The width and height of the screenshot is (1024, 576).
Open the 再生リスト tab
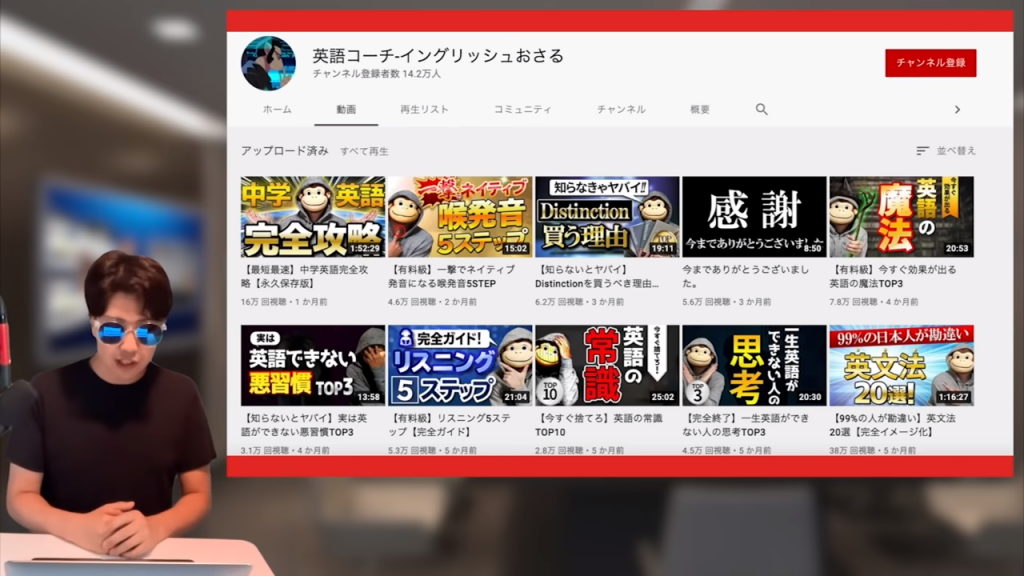coord(424,109)
